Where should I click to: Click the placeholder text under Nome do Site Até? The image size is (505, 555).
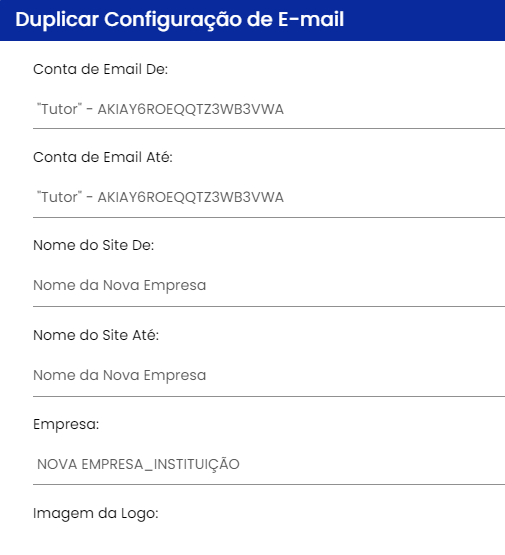click(x=120, y=375)
